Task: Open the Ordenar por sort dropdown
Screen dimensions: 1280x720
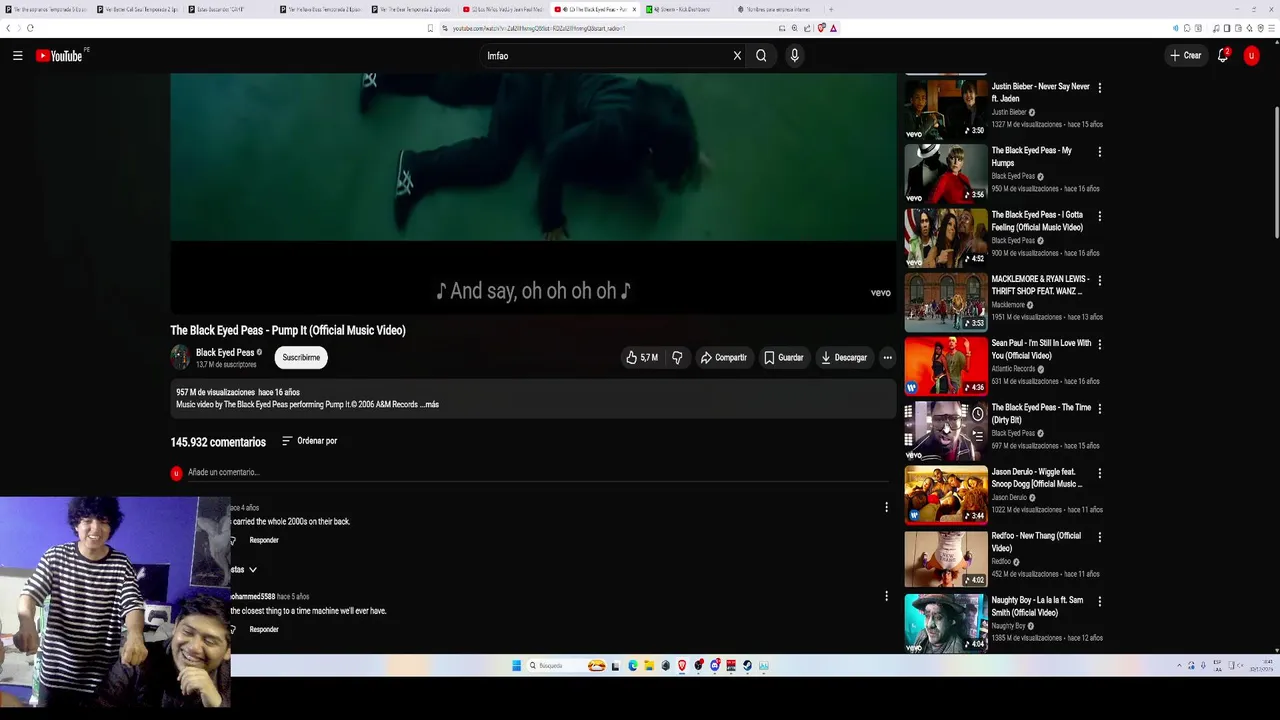Action: (309, 441)
